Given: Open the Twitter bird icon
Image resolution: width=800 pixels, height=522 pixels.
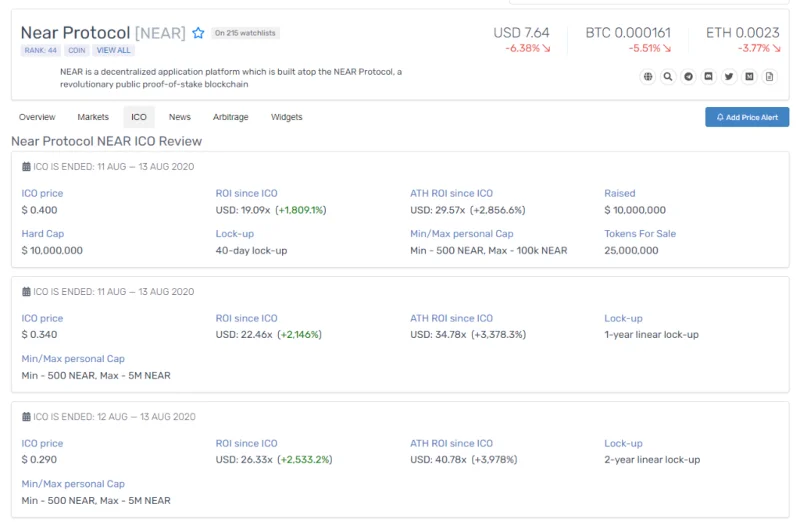Looking at the screenshot, I should click(729, 77).
